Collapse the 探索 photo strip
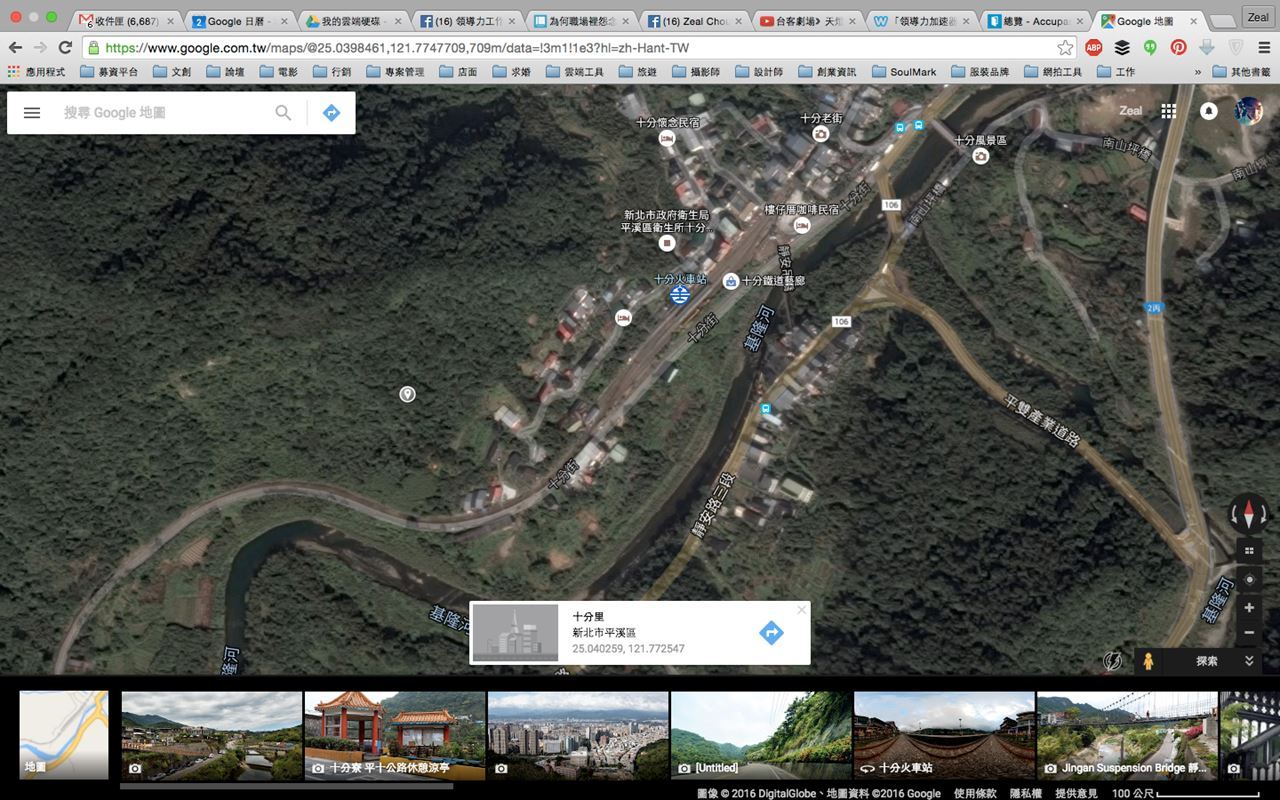 click(1249, 661)
